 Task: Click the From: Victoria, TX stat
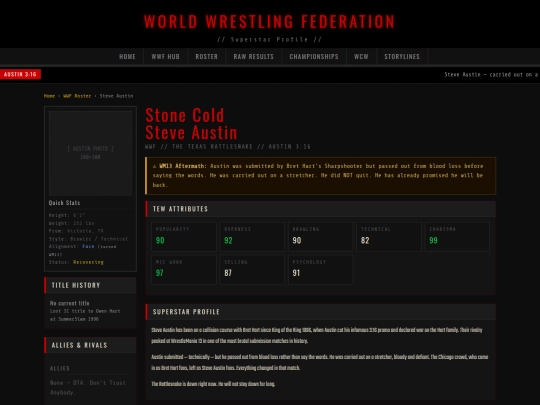pyautogui.click(x=76, y=231)
